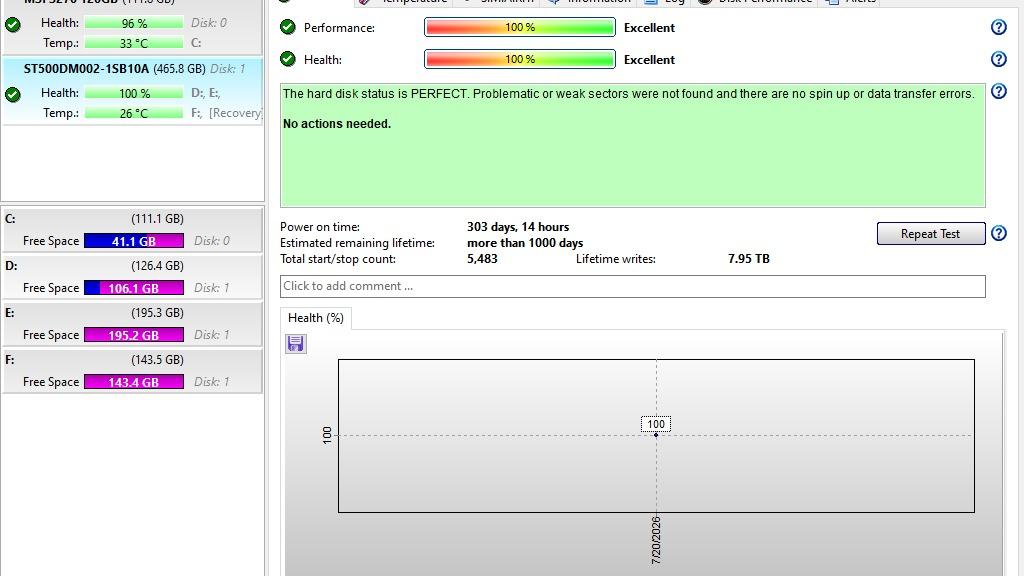Image resolution: width=1024 pixels, height=576 pixels.
Task: Click the 'D:, E:,' drive letters text
Action: [x=206, y=93]
